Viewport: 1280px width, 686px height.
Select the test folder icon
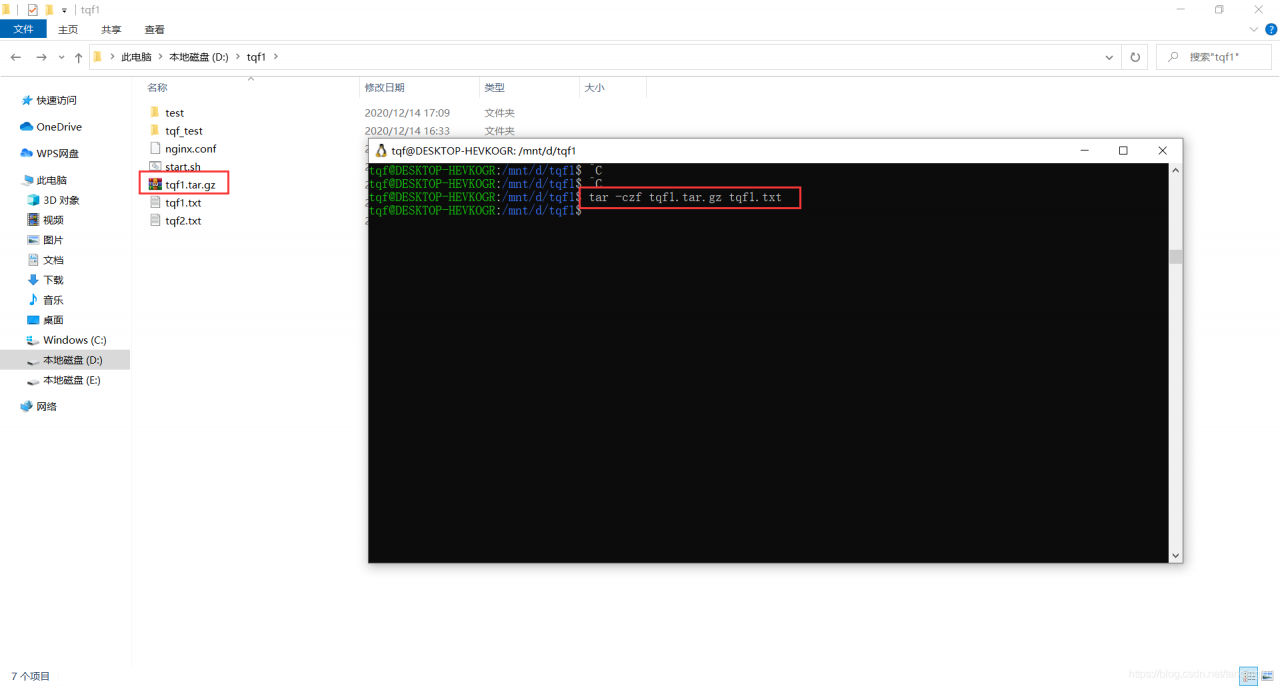[x=155, y=112]
